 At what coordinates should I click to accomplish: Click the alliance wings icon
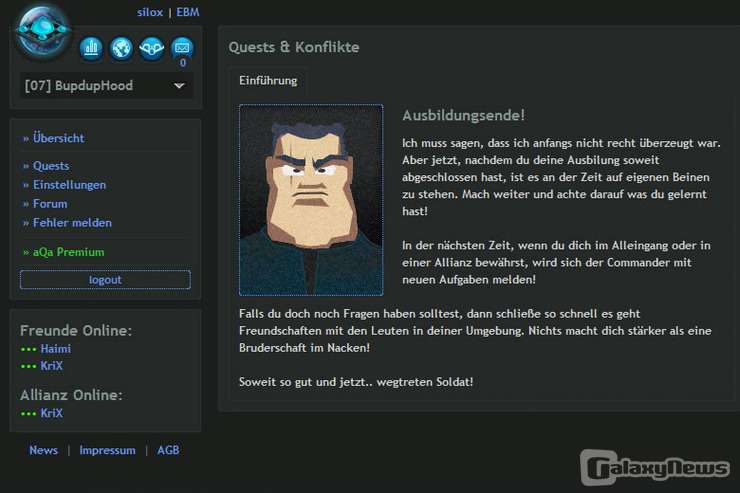[151, 47]
